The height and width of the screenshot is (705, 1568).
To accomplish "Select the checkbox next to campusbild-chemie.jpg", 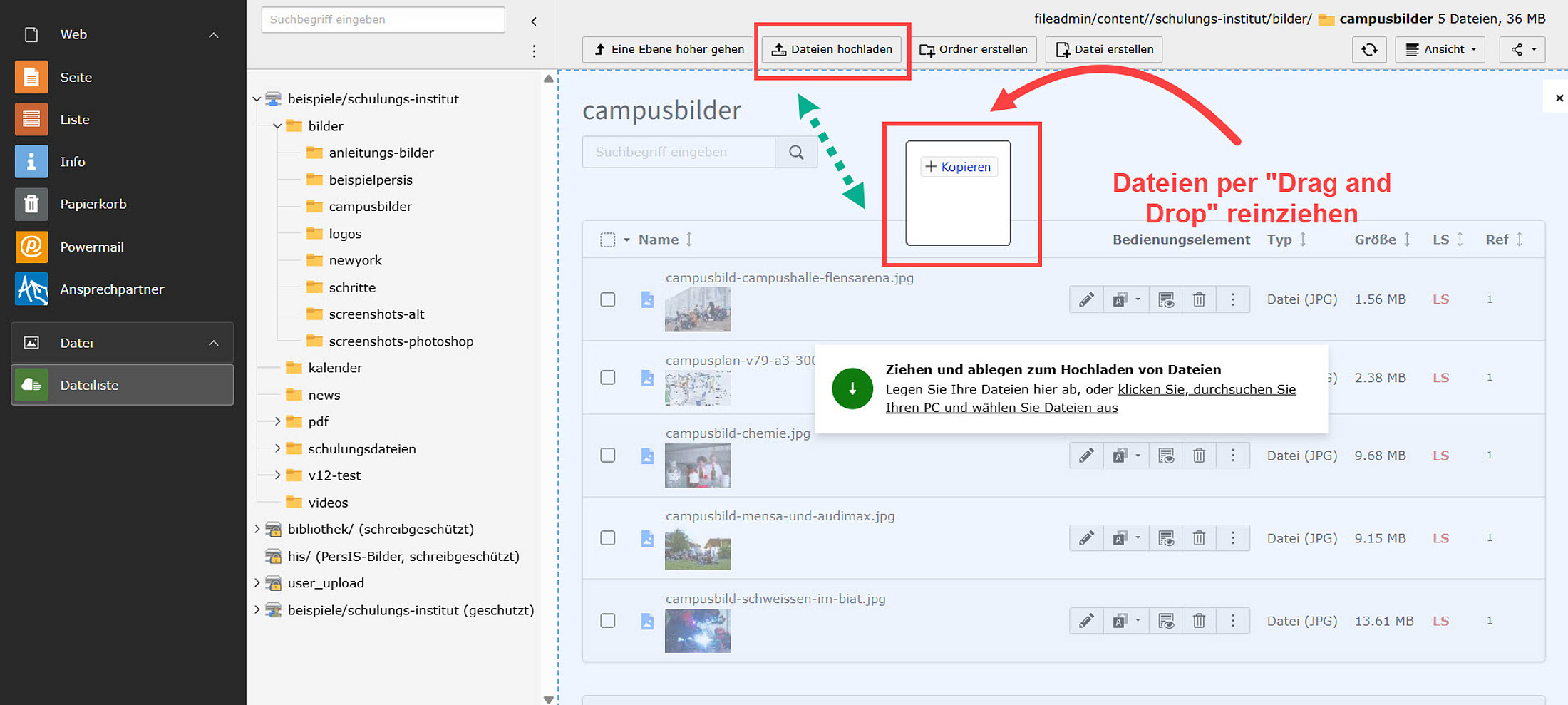I will (608, 456).
